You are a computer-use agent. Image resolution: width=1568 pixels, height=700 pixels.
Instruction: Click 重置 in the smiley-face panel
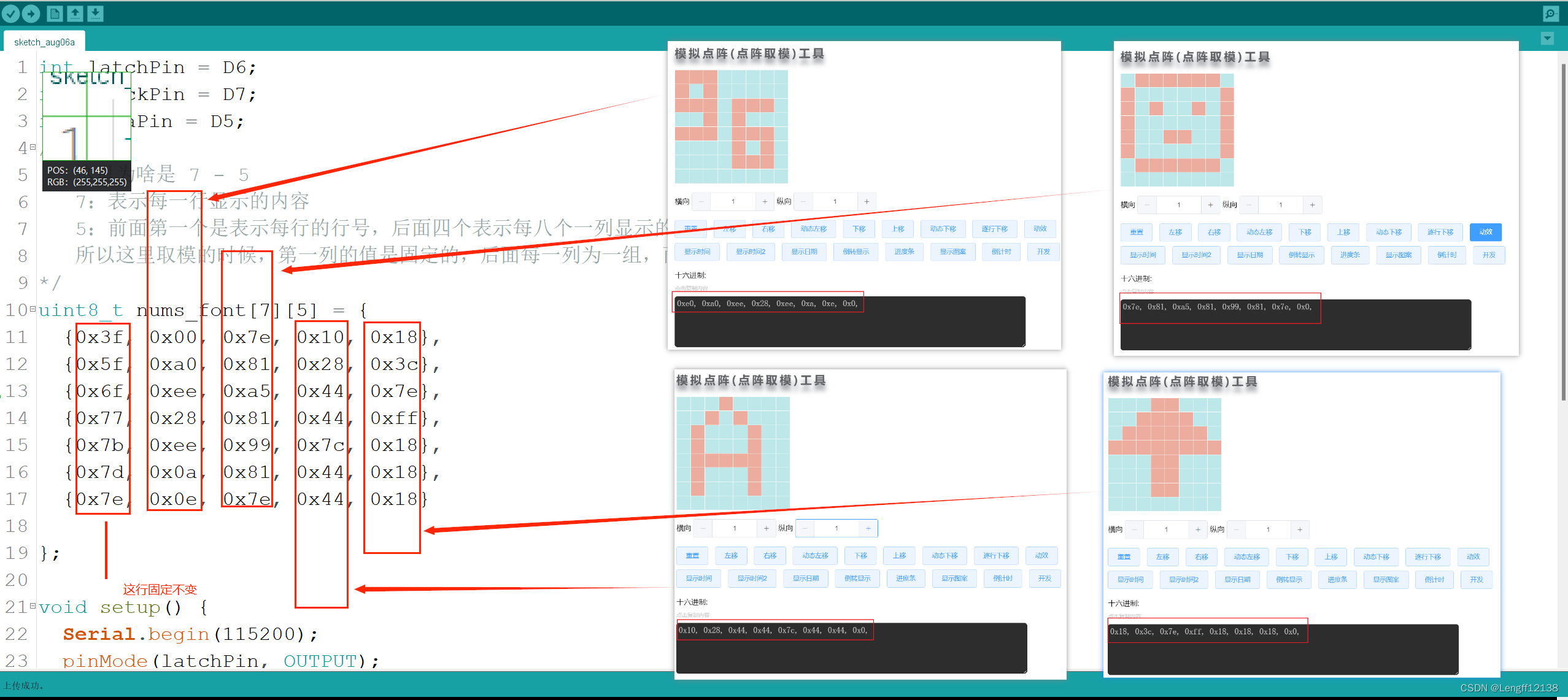click(1137, 232)
